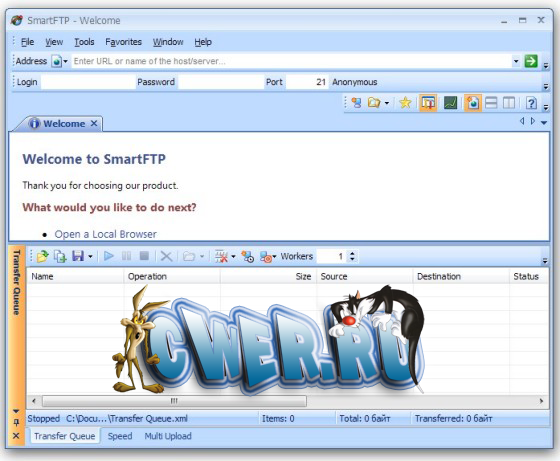Toggle the horizontal tile layout button
Screen dimensions: 560x461
point(491,103)
